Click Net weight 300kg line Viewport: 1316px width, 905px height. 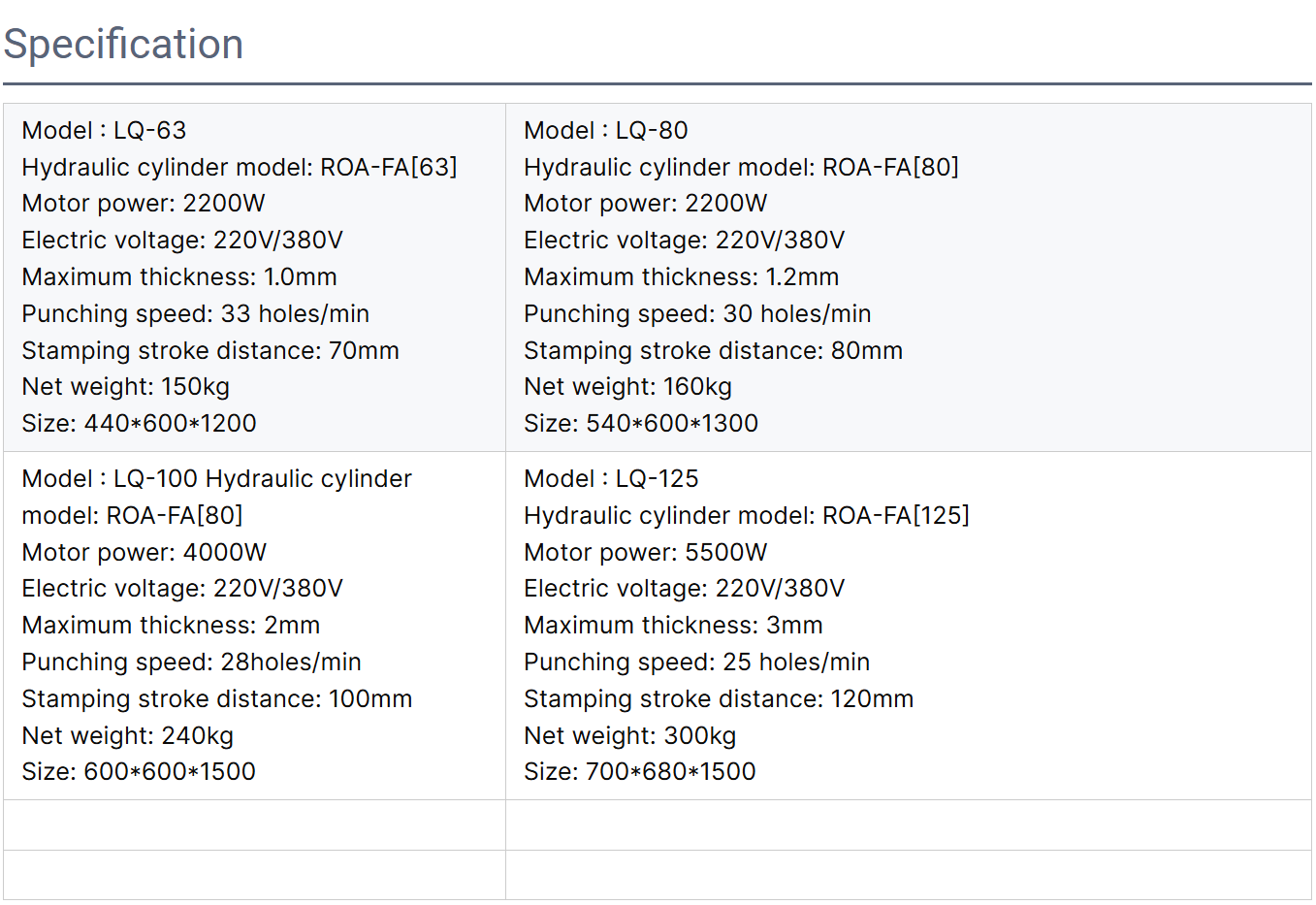(629, 736)
